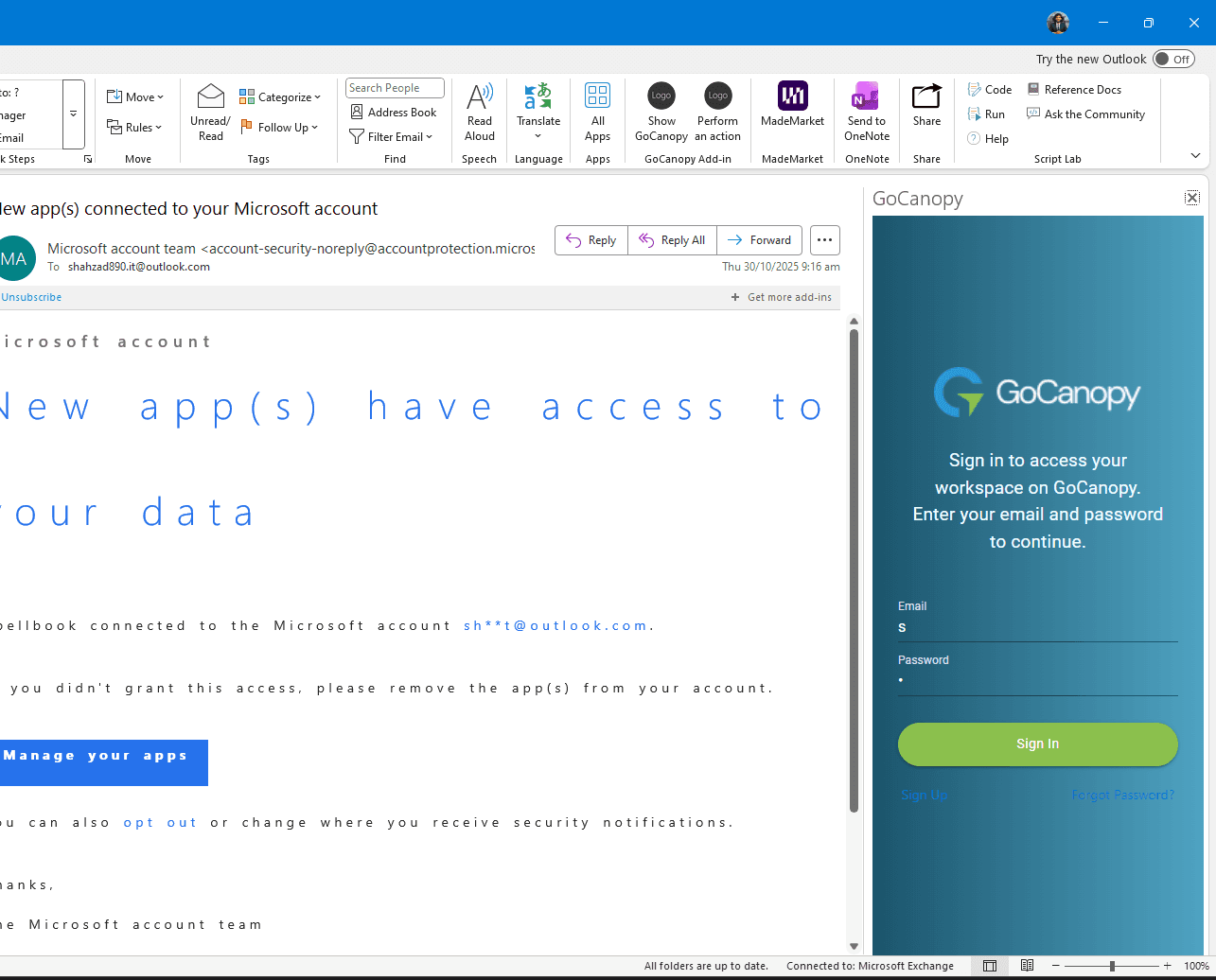Switch to Reading view in status bar
Viewport: 1216px width, 980px height.
1027,966
